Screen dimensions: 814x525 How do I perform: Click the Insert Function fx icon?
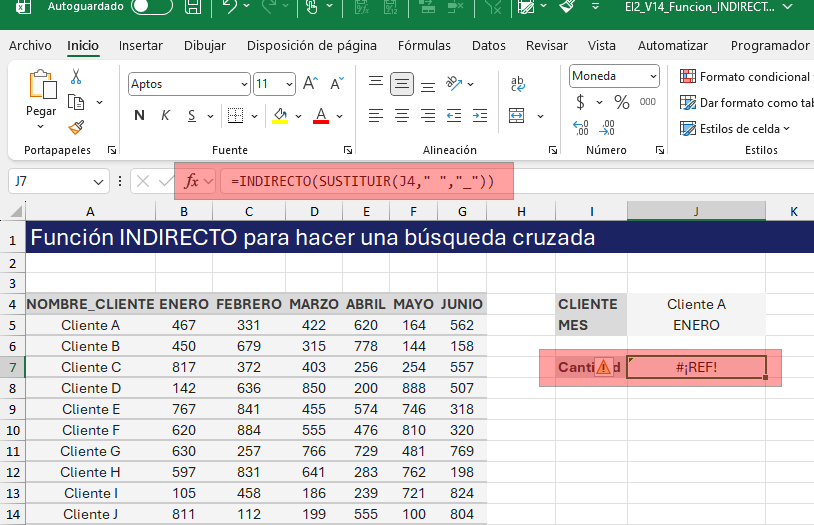pos(192,181)
